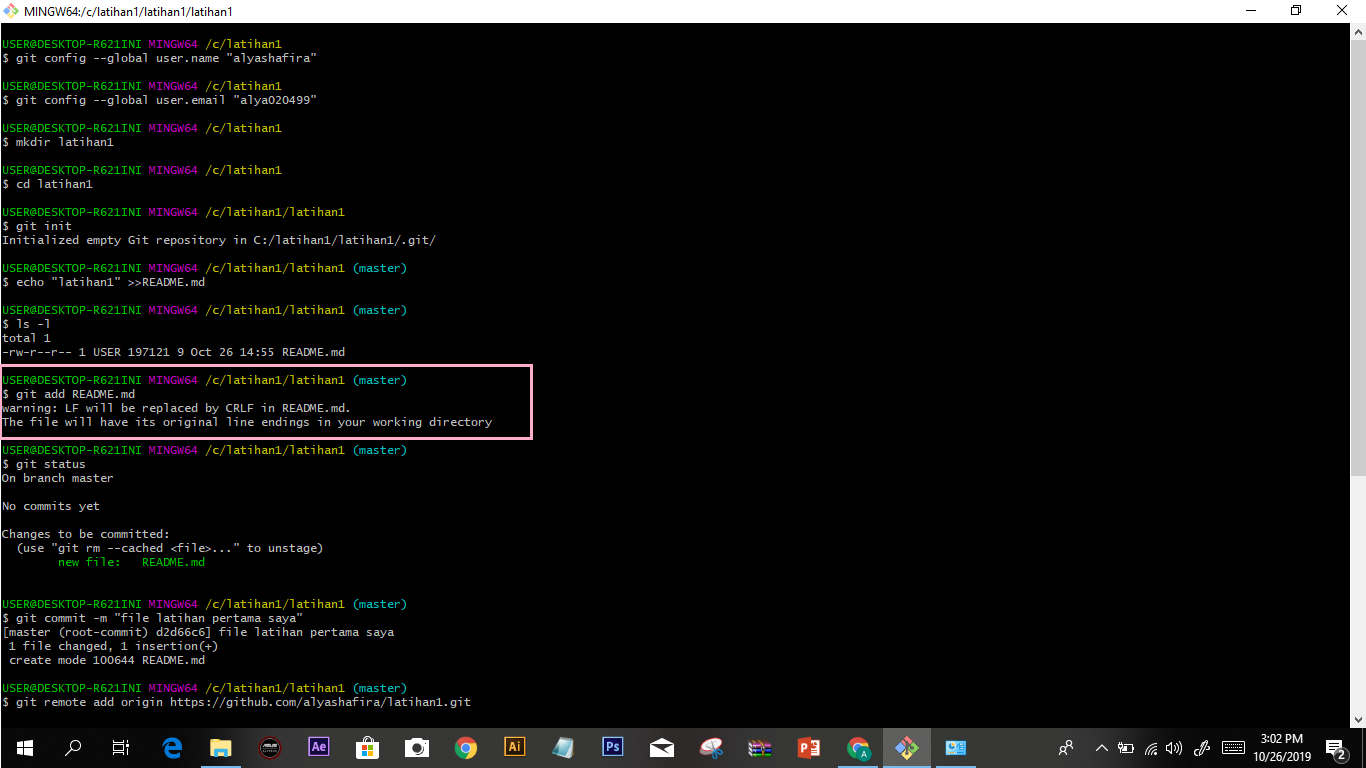Launch Google Chrome from the taskbar
1366x768 pixels.
(466, 747)
